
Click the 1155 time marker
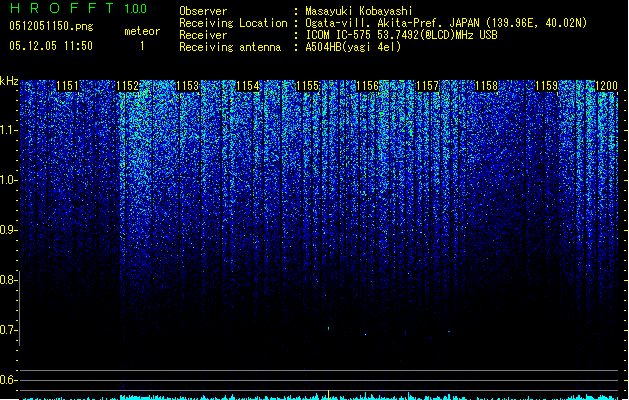[x=307, y=86]
